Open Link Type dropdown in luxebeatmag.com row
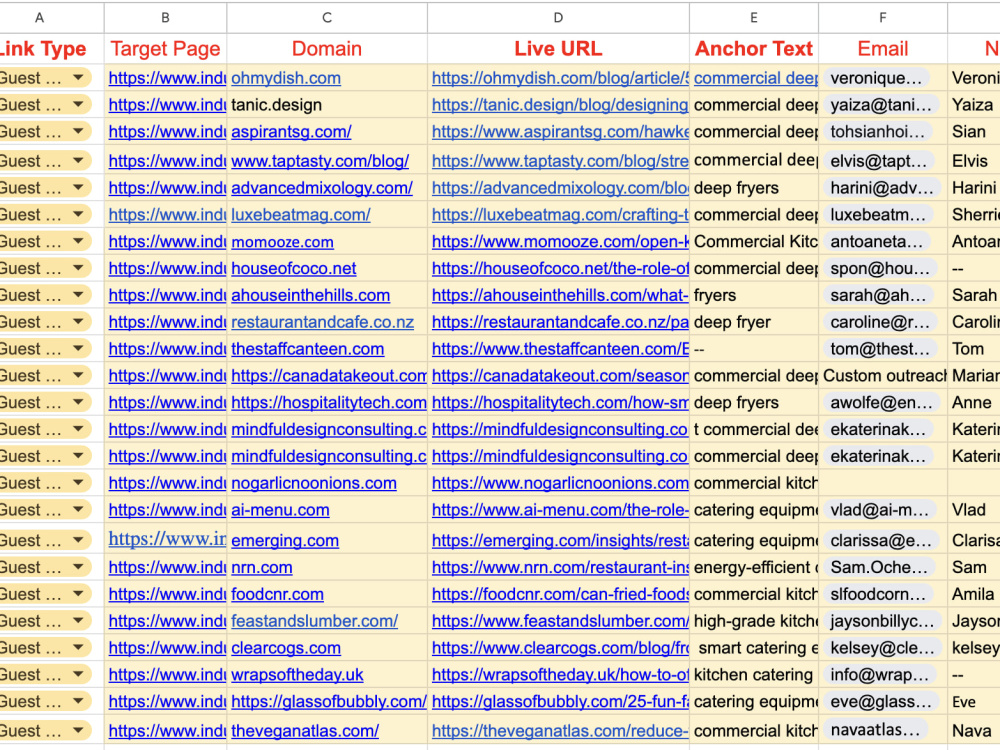Viewport: 1000px width, 750px height. tap(78, 214)
